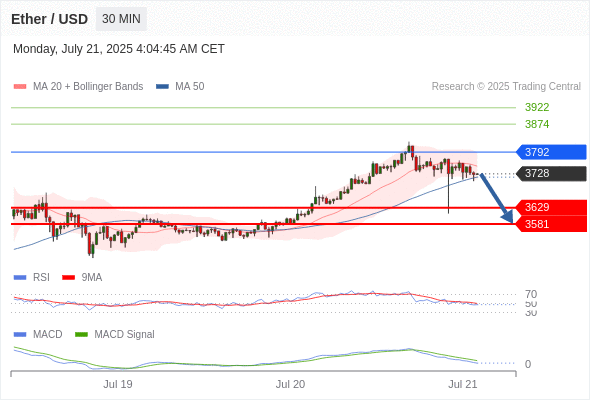The width and height of the screenshot is (590, 400).
Task: Click the 3922 resistance level label
Action: 537,107
